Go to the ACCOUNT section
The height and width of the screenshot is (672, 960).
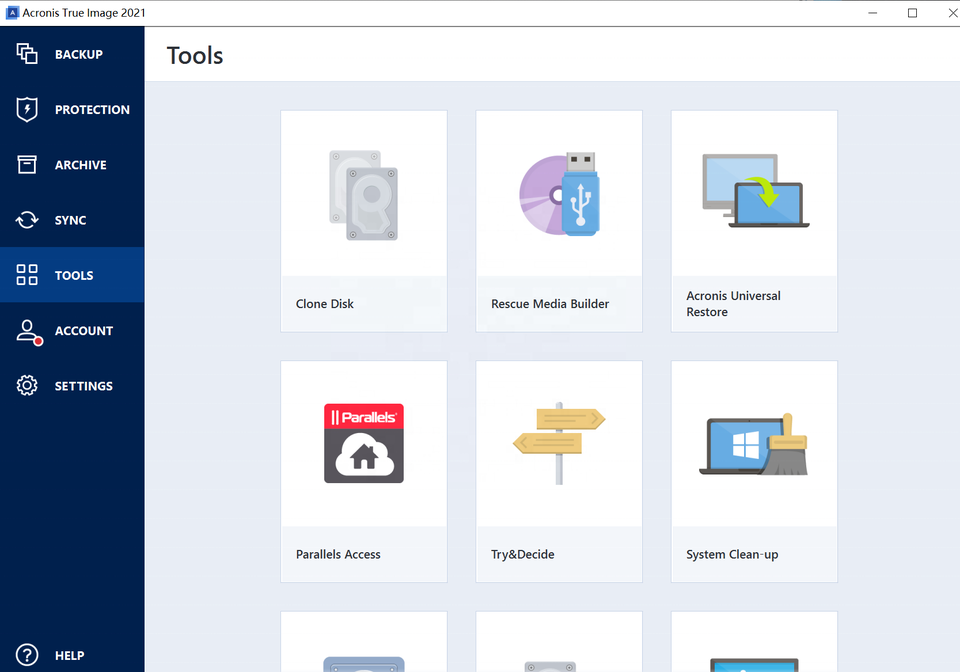83,331
